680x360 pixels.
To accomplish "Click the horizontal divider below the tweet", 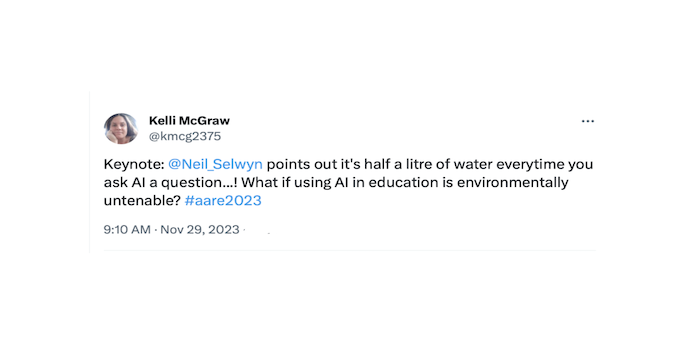I will pyautogui.click(x=350, y=250).
